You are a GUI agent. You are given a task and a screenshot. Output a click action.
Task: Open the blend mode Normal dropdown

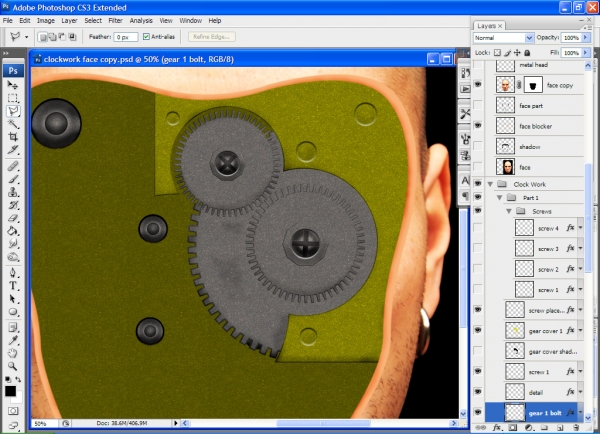coord(503,38)
